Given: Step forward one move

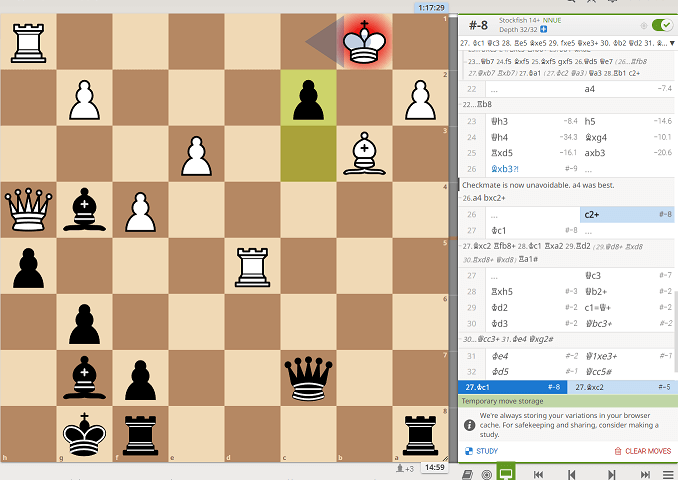Looking at the screenshot, I should (x=611, y=474).
